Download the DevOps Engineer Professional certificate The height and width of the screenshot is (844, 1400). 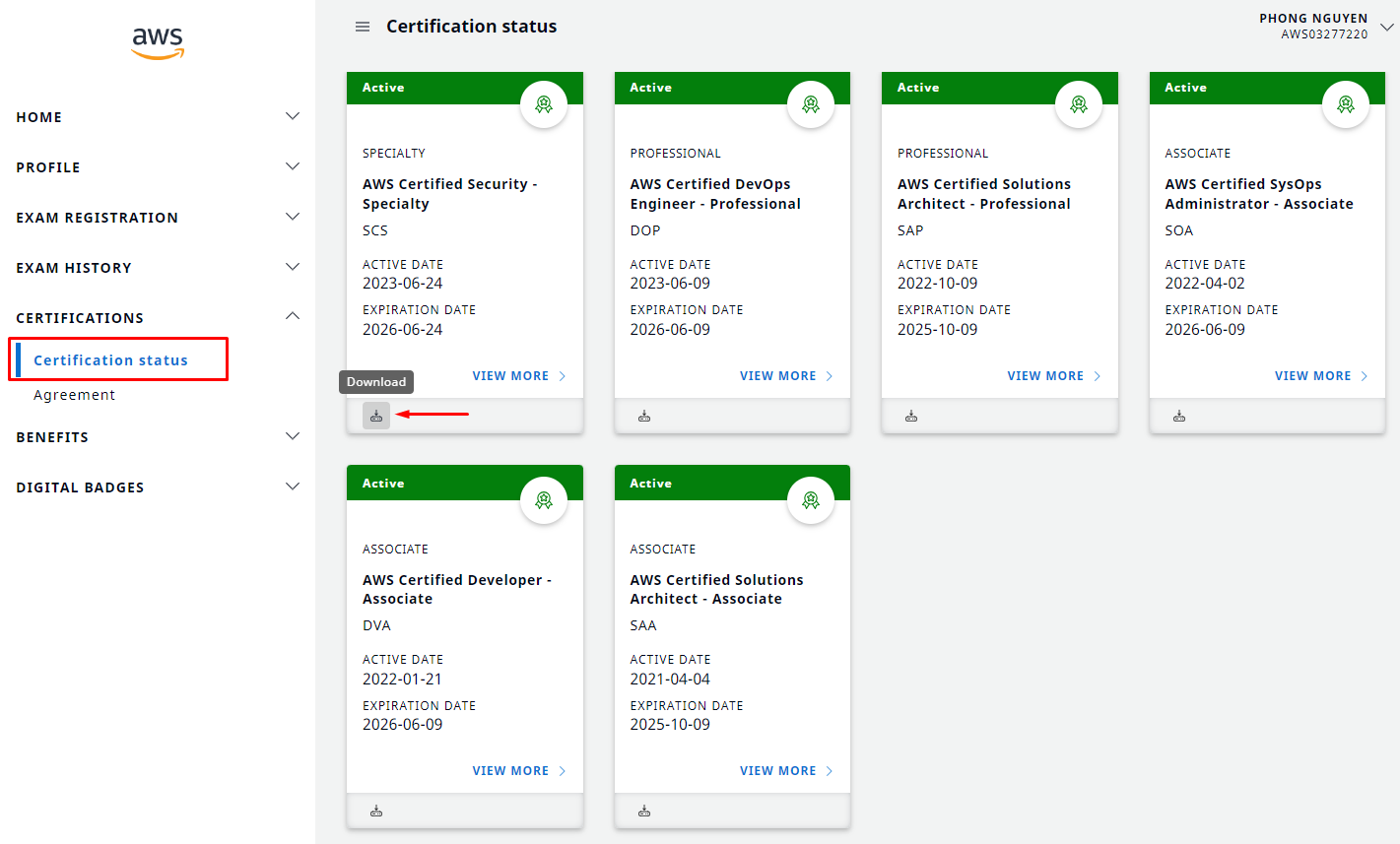point(644,417)
